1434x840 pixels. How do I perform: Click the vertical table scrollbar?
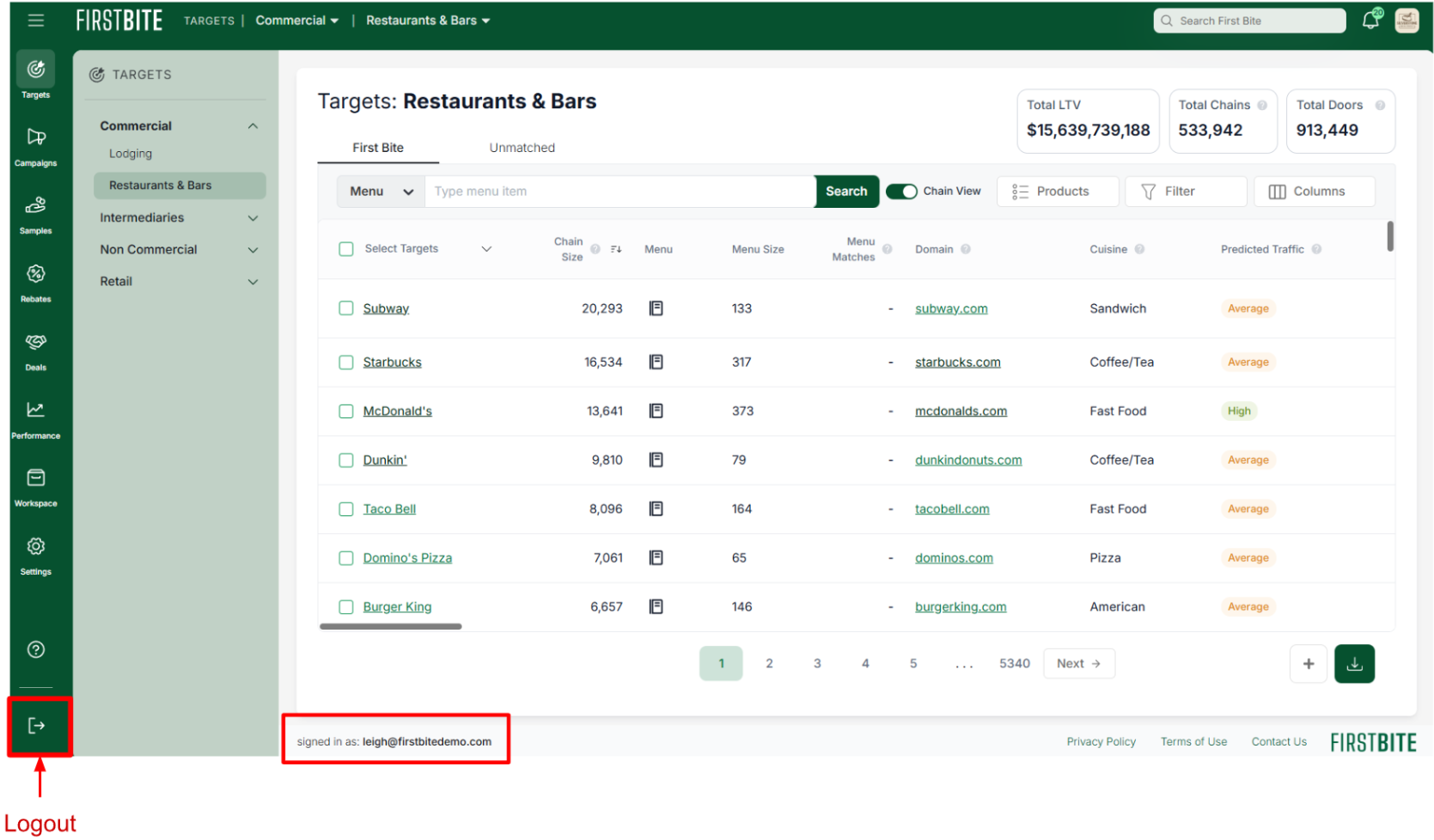(1390, 237)
